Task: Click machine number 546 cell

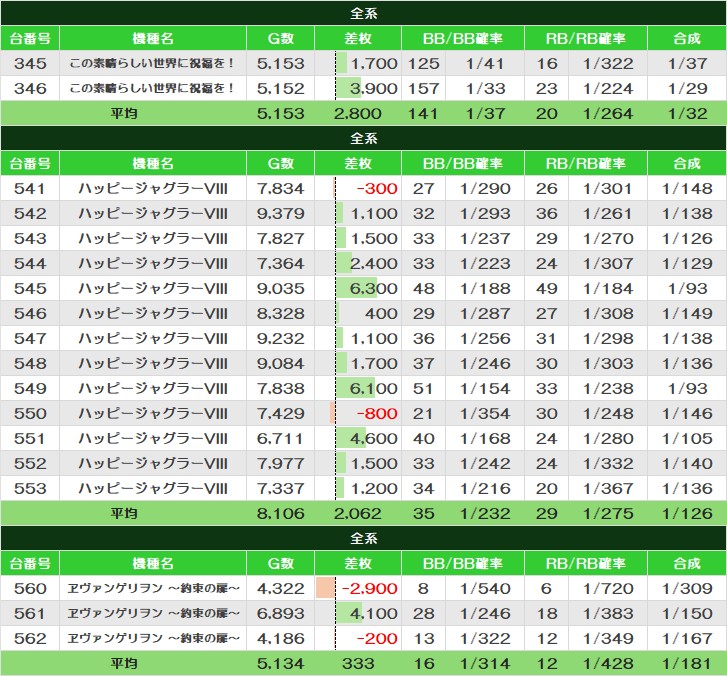Action: click(x=30, y=313)
